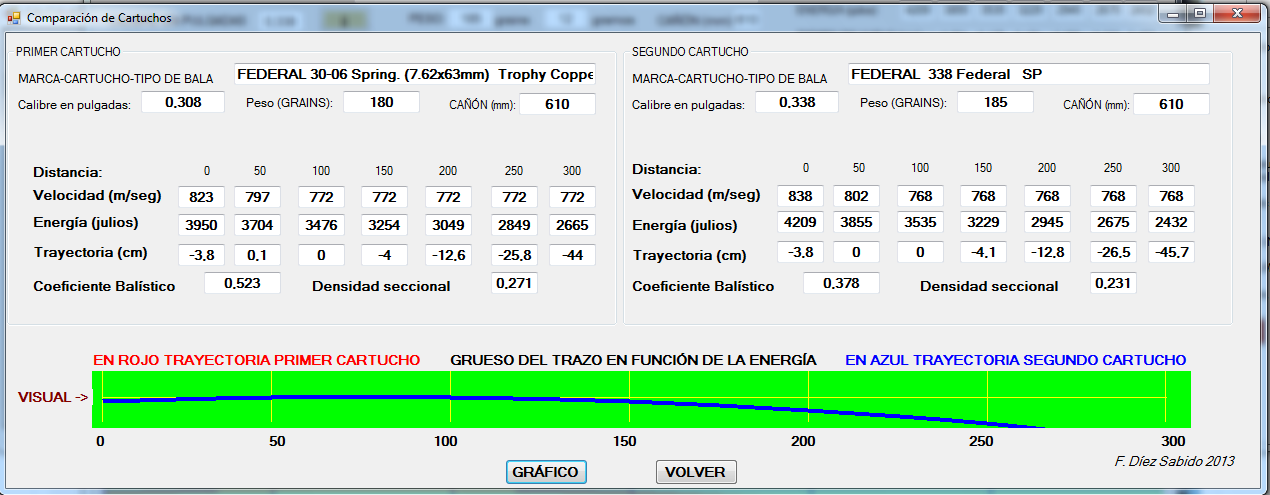This screenshot has height=495, width=1270.
Task: Click the app icon in title bar
Action: pos(14,18)
